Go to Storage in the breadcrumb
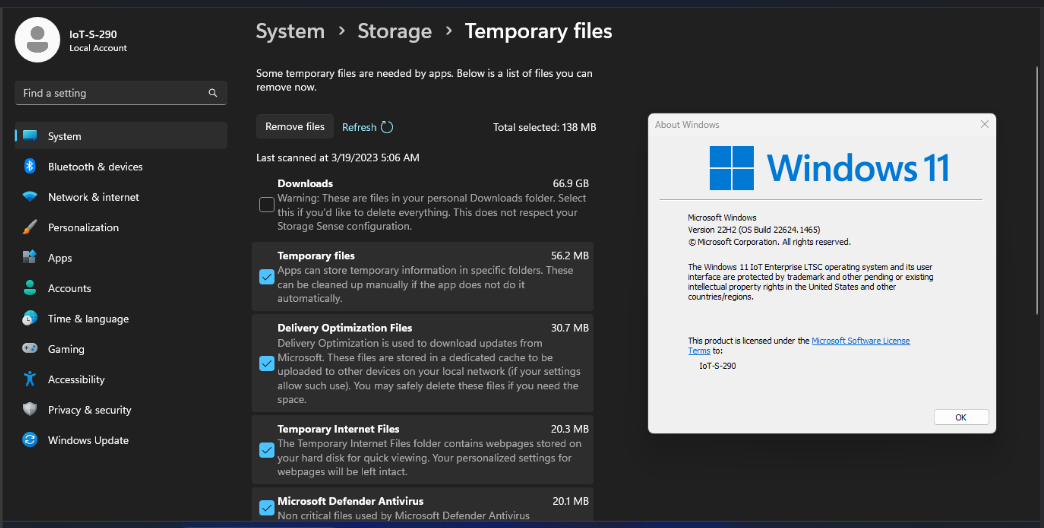The image size is (1044, 528). pyautogui.click(x=395, y=31)
